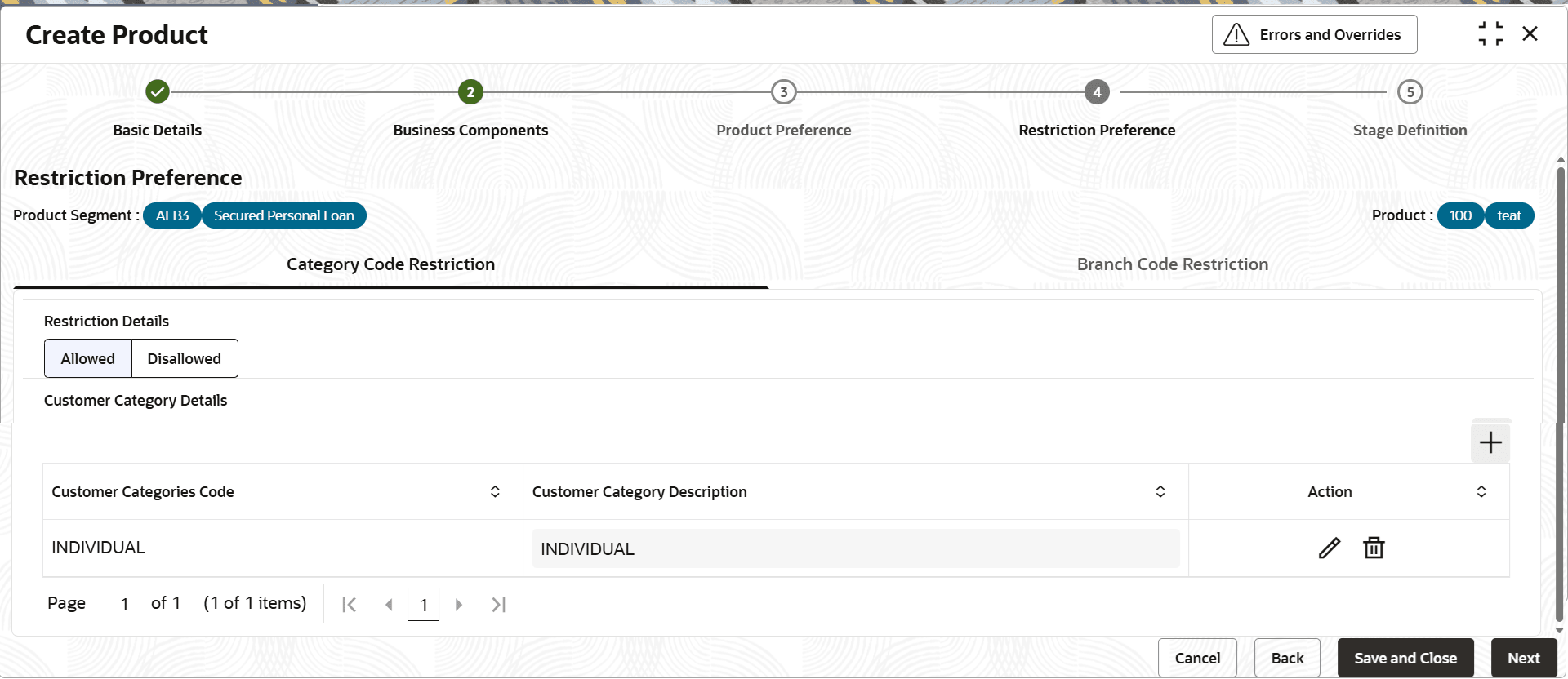
Task: Click the Save and Close button
Action: [1405, 659]
